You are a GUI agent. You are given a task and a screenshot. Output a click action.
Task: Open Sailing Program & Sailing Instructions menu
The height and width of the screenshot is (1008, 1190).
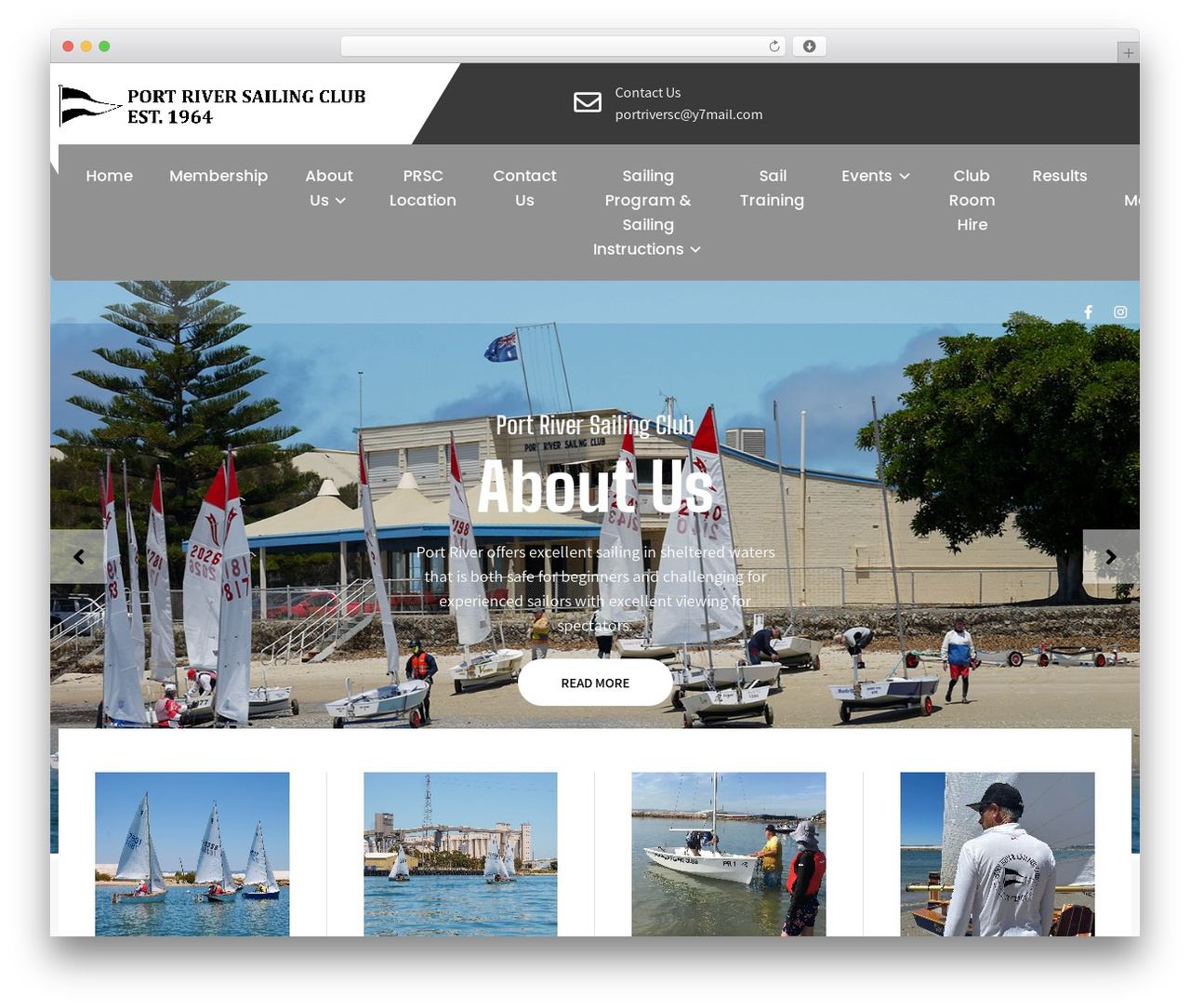tap(647, 212)
